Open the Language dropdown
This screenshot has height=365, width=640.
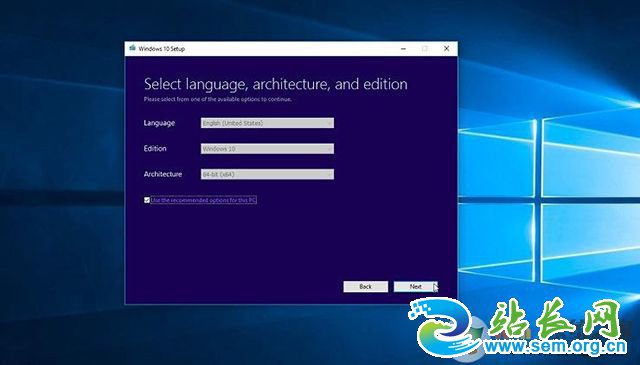267,123
